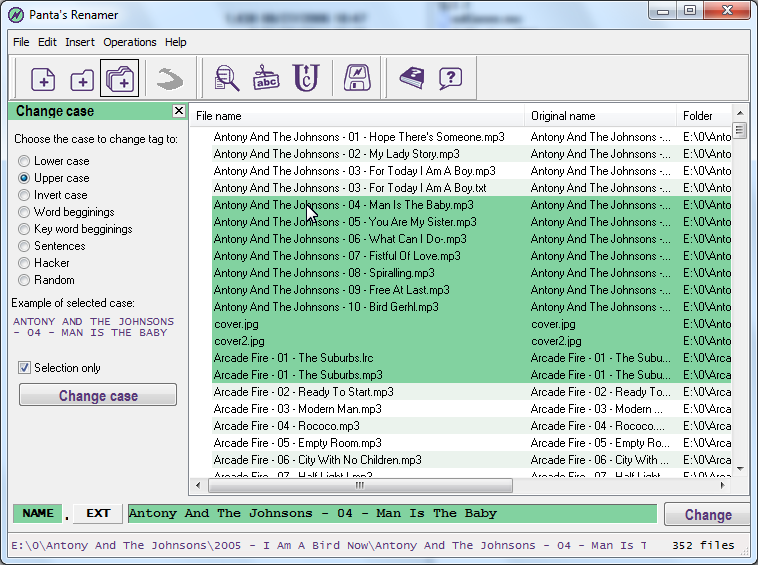This screenshot has width=758, height=565.
Task: Click the floppy disk rename icon
Action: [357, 78]
